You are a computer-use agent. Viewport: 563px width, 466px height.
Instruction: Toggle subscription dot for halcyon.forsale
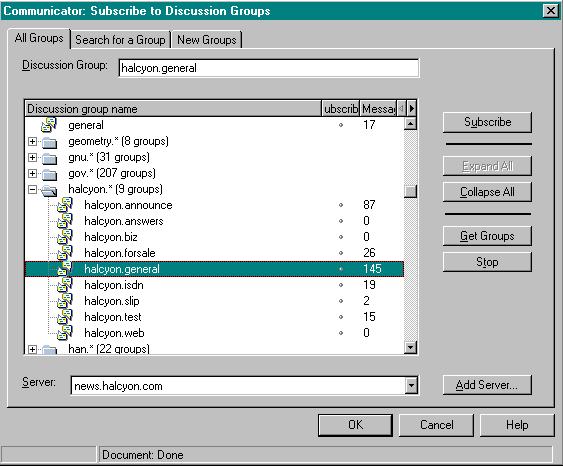(341, 253)
